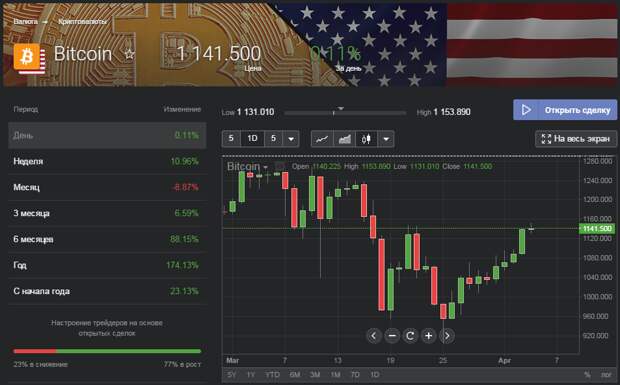Select the 1D timeframe button

[x=252, y=139]
